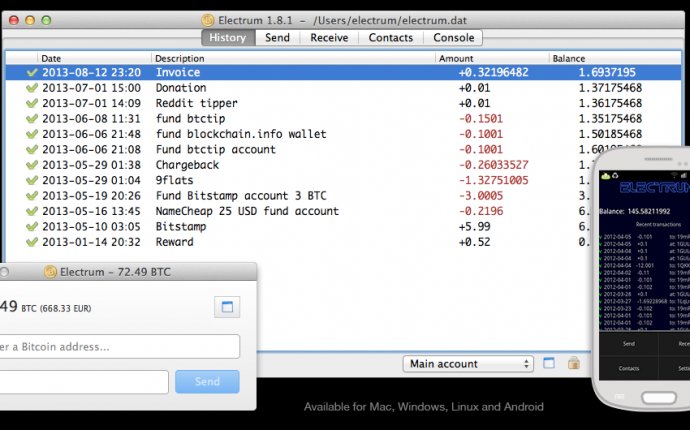This screenshot has width=690, height=430.
Task: Click balance 1.36175468
Action: (x=610, y=103)
